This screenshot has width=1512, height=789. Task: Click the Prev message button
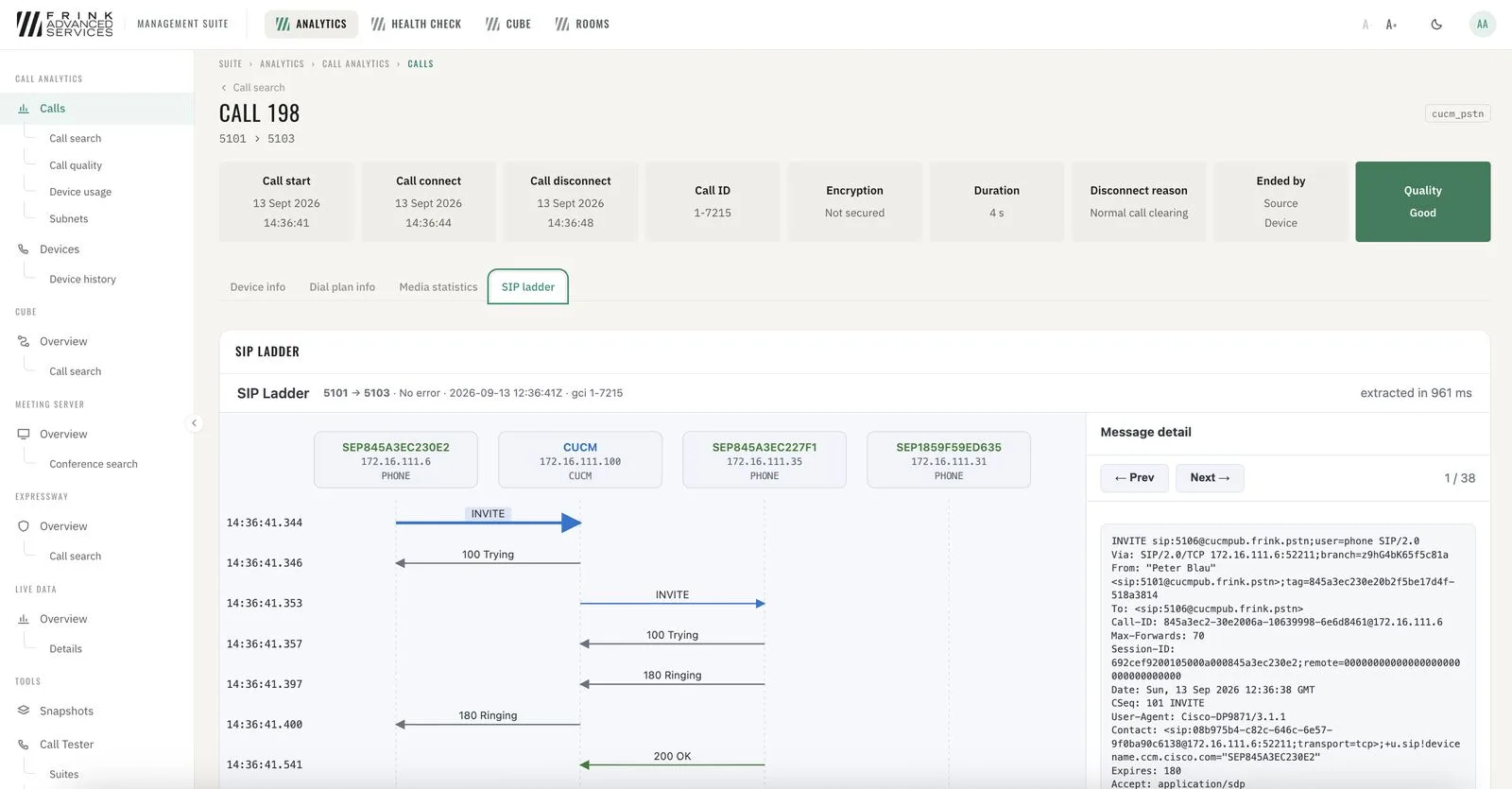pyautogui.click(x=1134, y=478)
